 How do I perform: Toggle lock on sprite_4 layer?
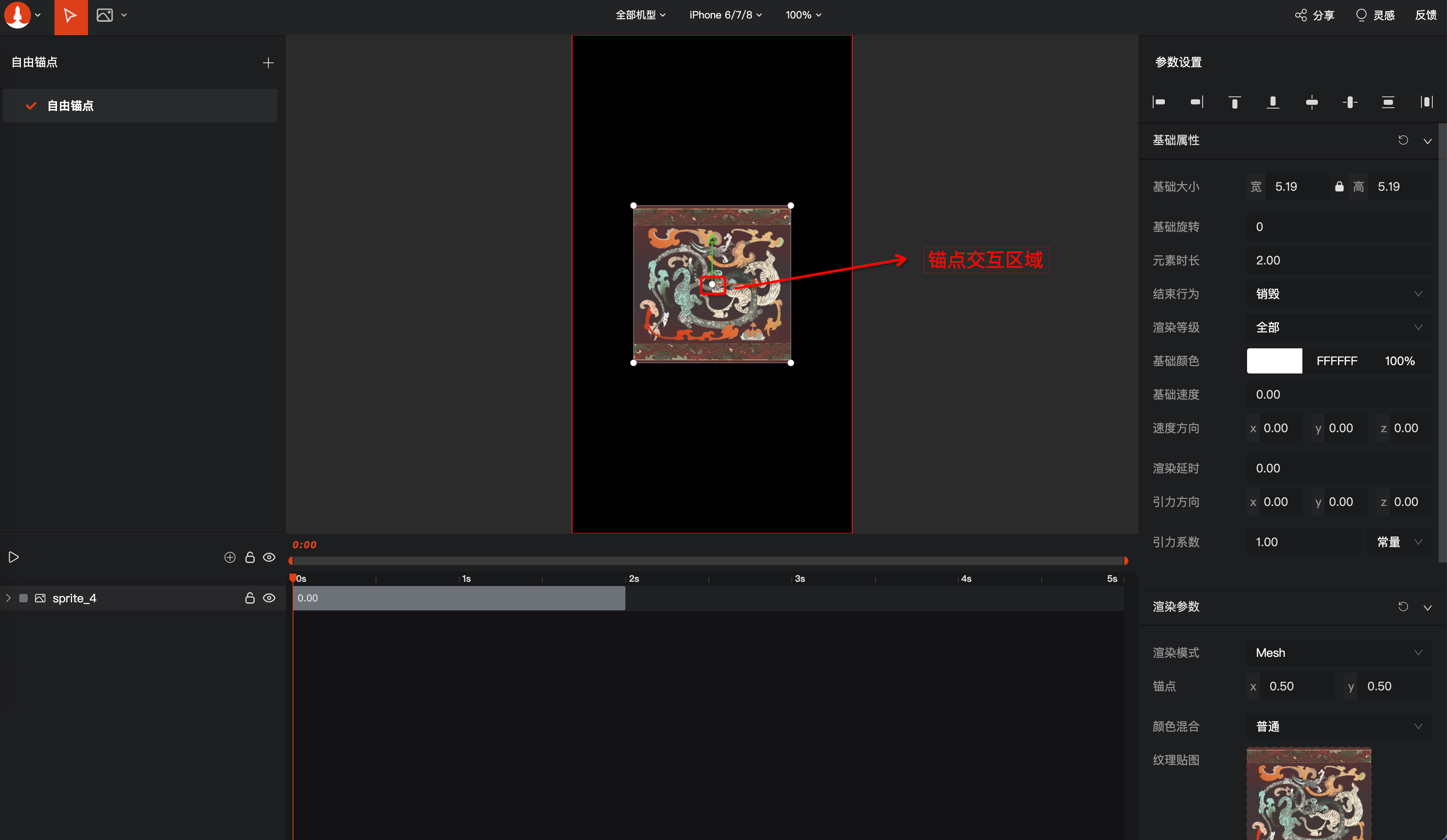[x=250, y=598]
